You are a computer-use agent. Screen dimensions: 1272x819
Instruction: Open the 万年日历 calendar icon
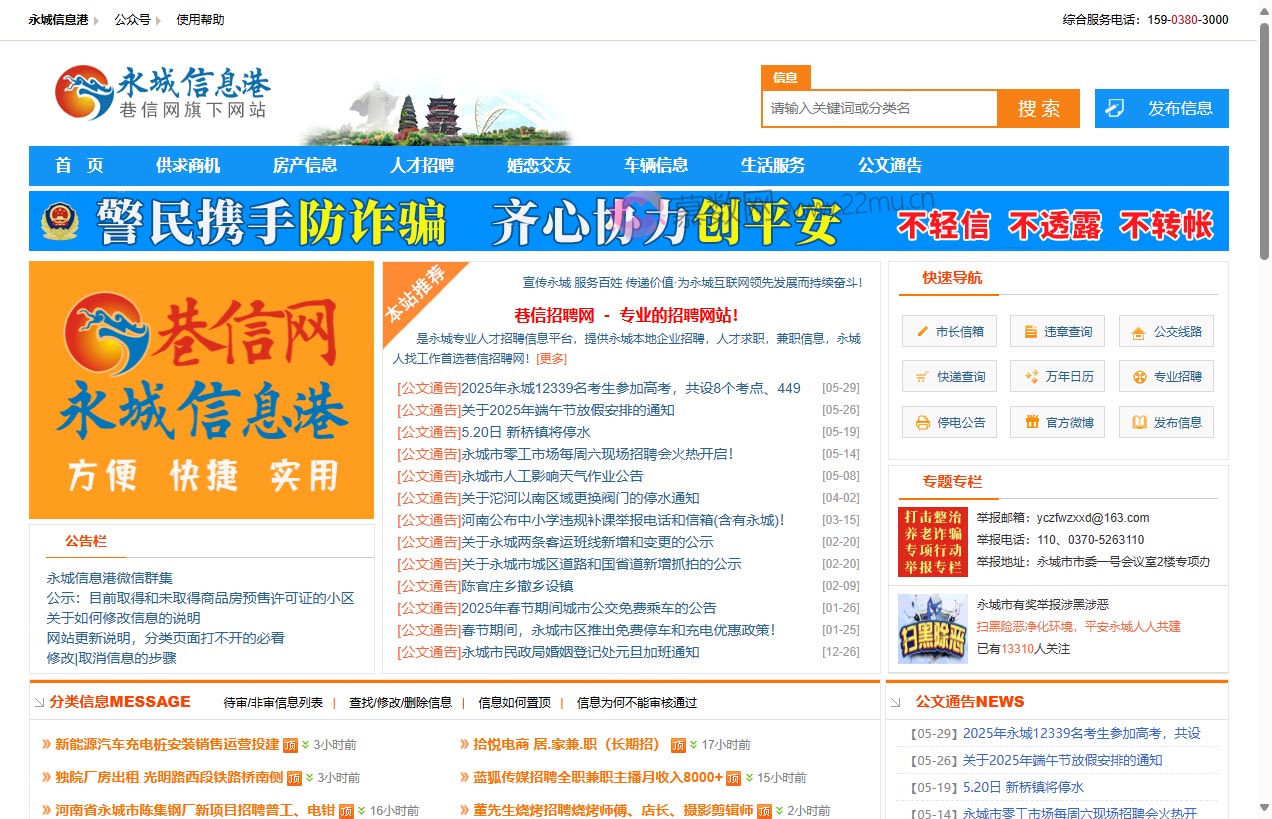pos(1056,376)
